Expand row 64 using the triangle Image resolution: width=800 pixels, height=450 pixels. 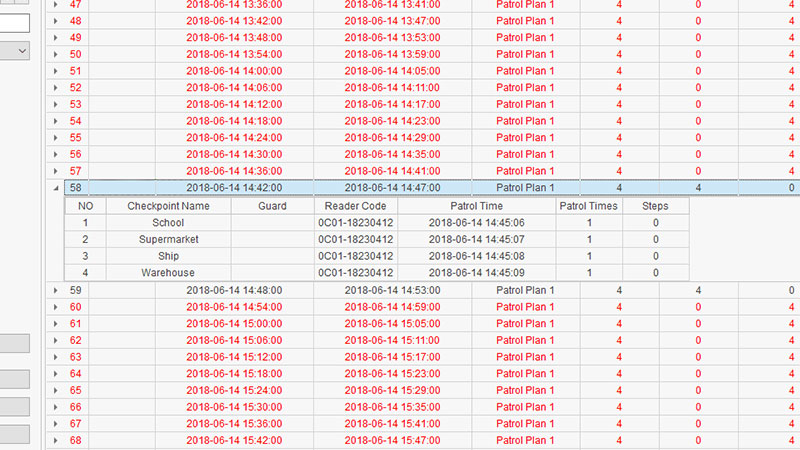[x=55, y=374]
